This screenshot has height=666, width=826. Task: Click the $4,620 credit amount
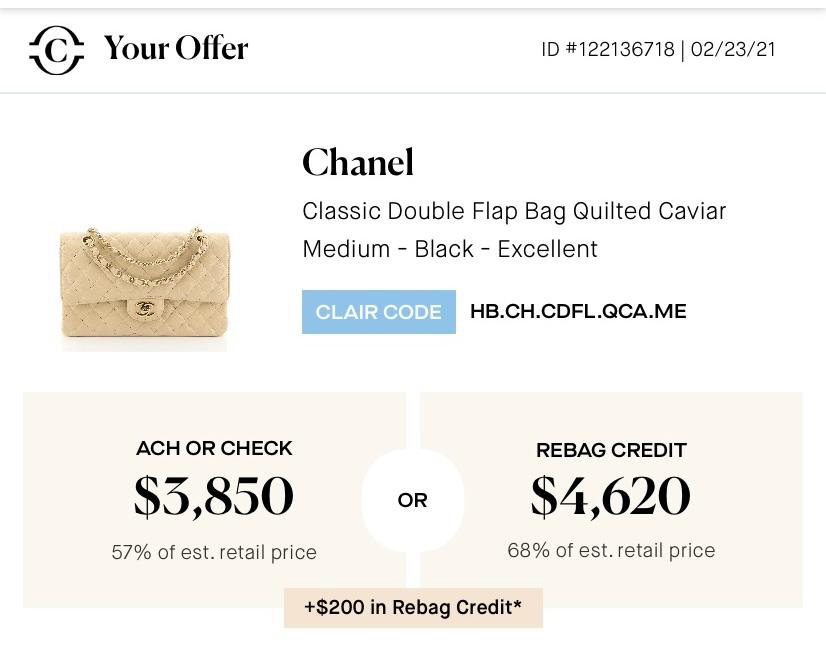click(611, 495)
